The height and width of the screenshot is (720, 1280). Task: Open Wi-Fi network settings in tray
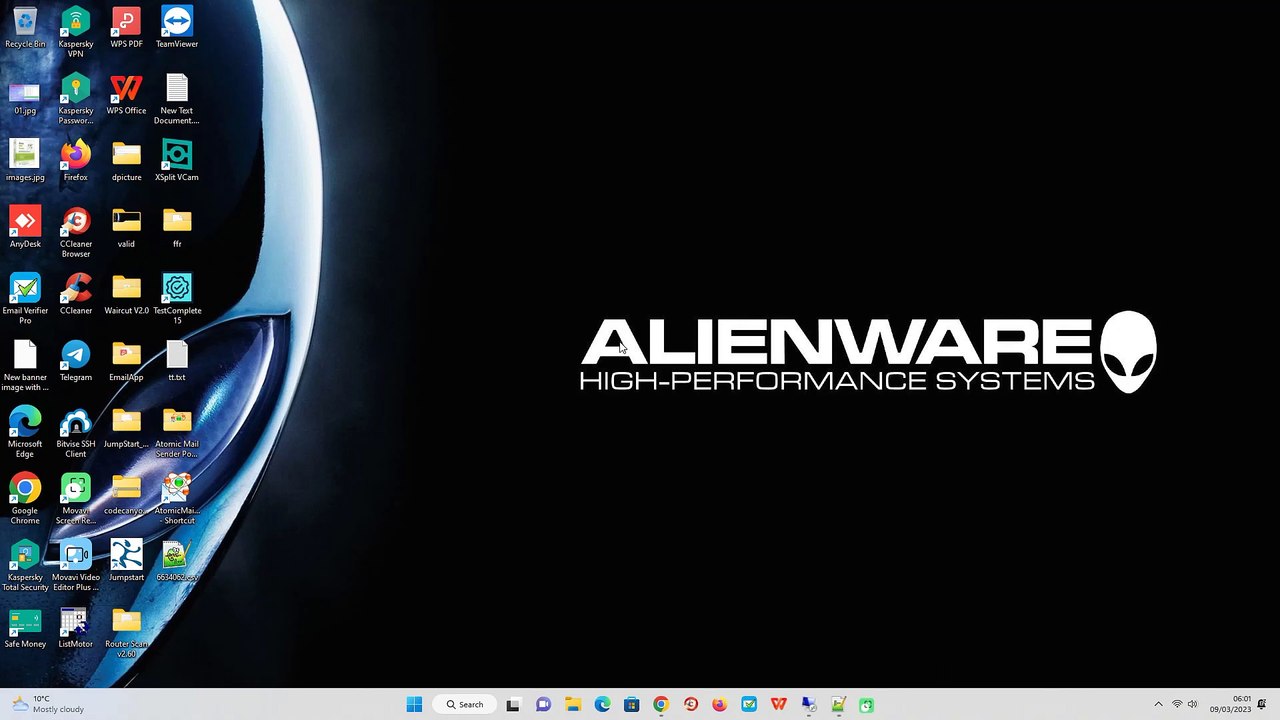[x=1177, y=704]
